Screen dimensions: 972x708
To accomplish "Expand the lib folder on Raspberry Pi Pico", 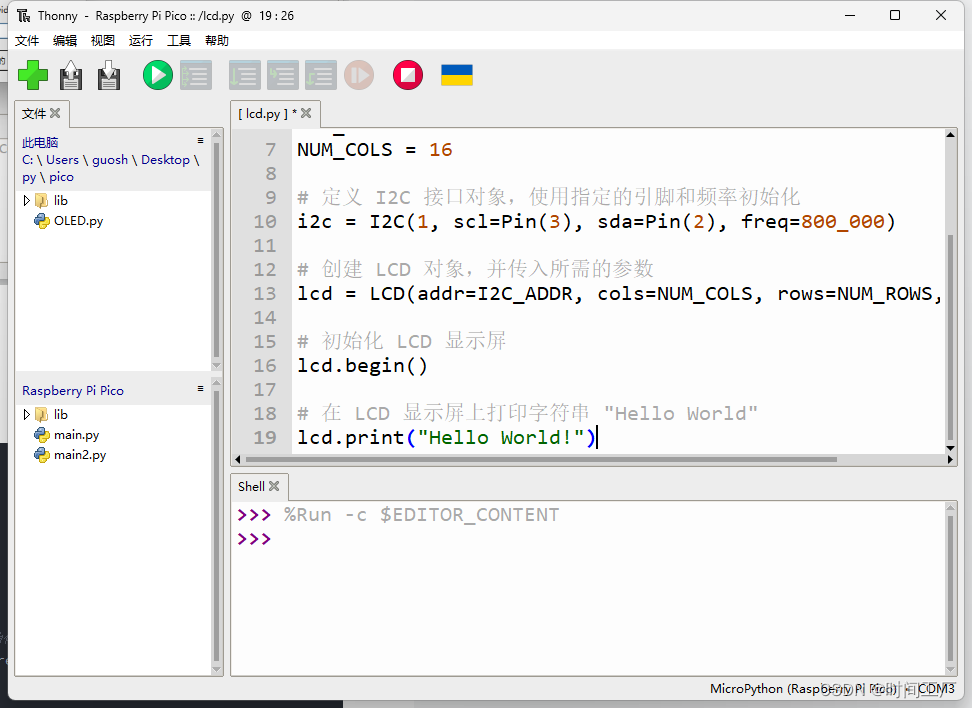I will click(27, 414).
